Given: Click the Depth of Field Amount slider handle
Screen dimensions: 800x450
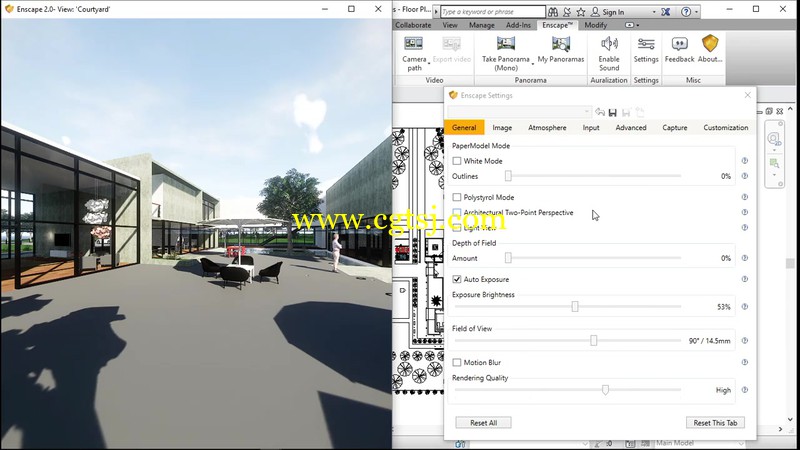Looking at the screenshot, I should coord(508,258).
